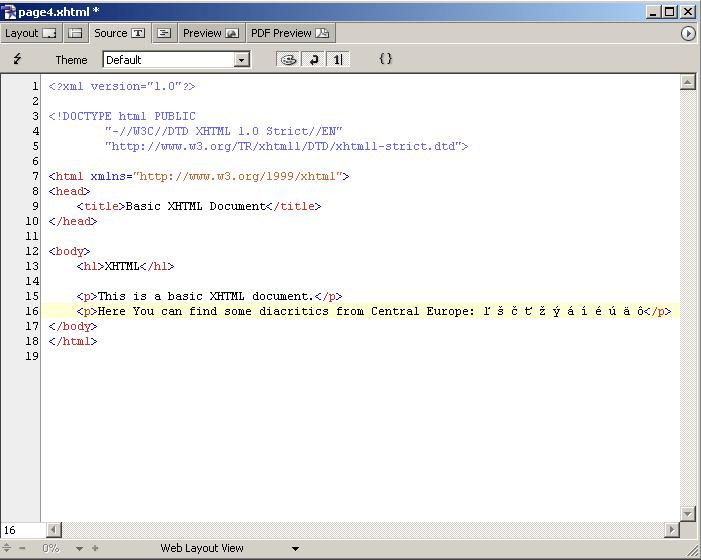The image size is (701, 560).
Task: Click the split view icon at bottom-left
Action: click(7, 548)
